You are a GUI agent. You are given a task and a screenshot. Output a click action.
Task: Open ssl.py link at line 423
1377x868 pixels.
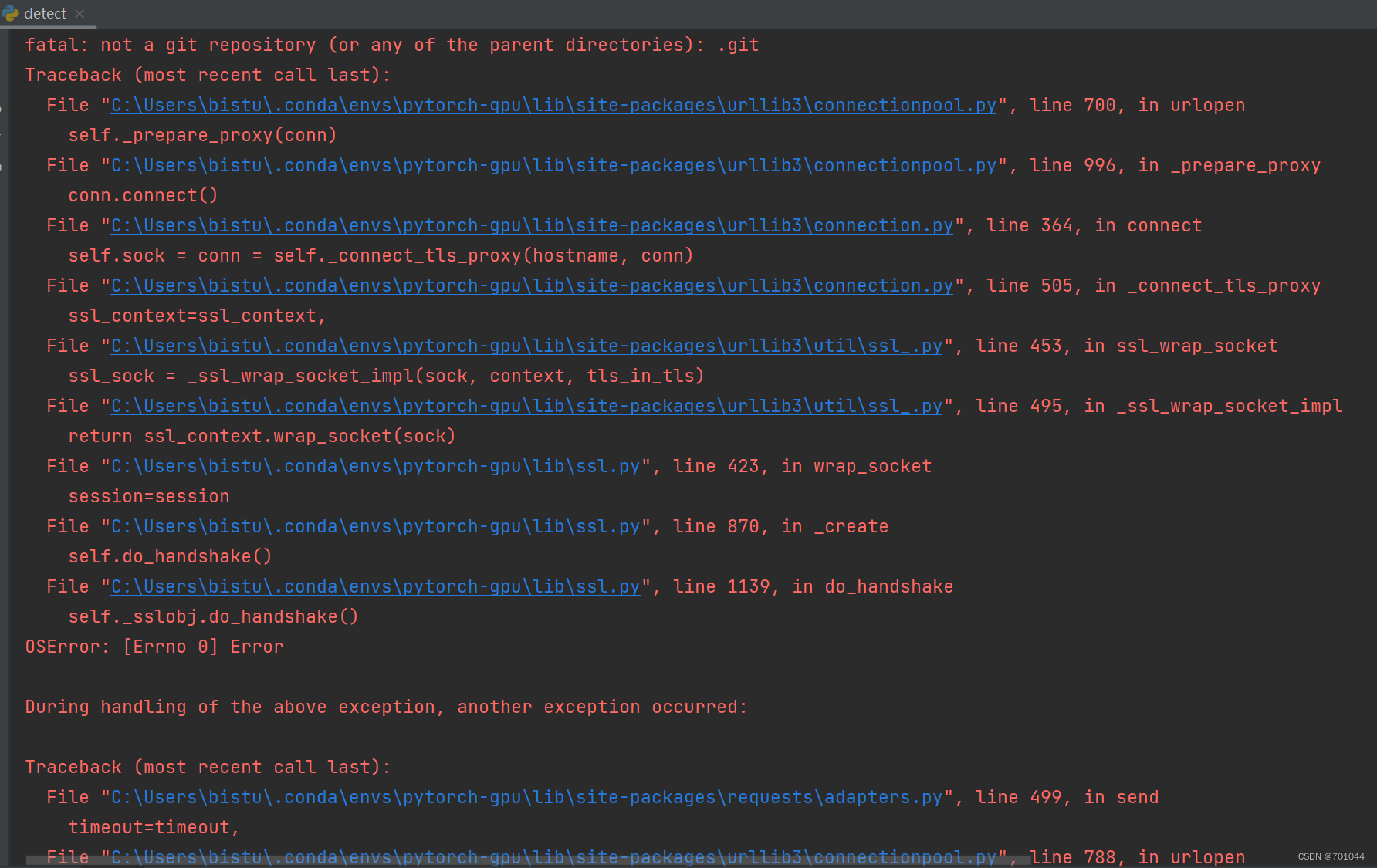375,466
